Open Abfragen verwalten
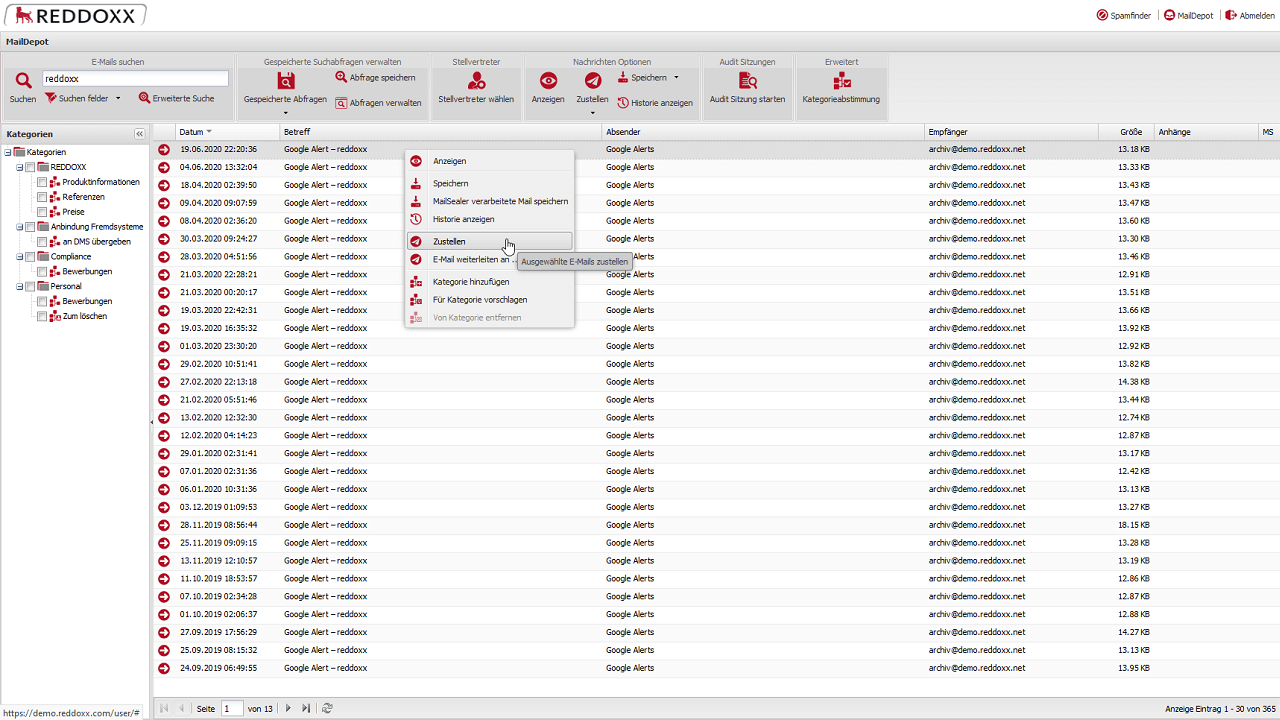The width and height of the screenshot is (1280, 720). (378, 102)
